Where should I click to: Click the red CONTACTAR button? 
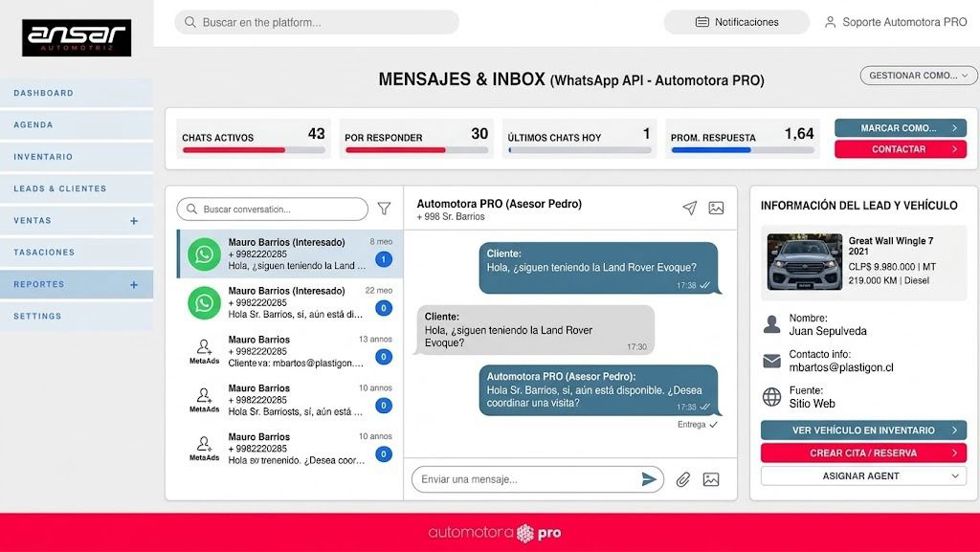click(x=900, y=149)
